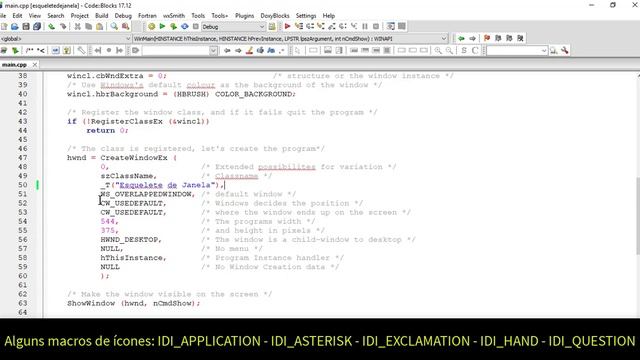Open the Search menu

pyautogui.click(x=56, y=16)
